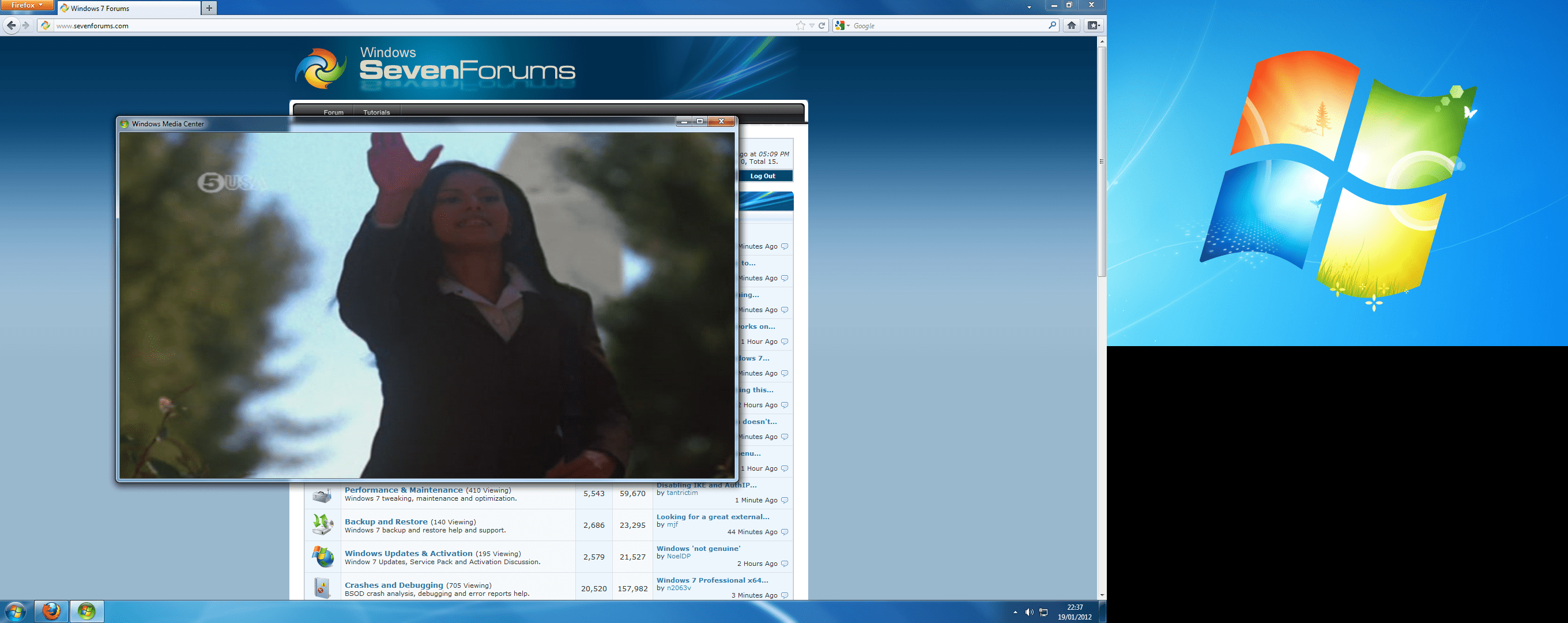Open a new tab with the plus button
The width and height of the screenshot is (1568, 623).
[209, 8]
